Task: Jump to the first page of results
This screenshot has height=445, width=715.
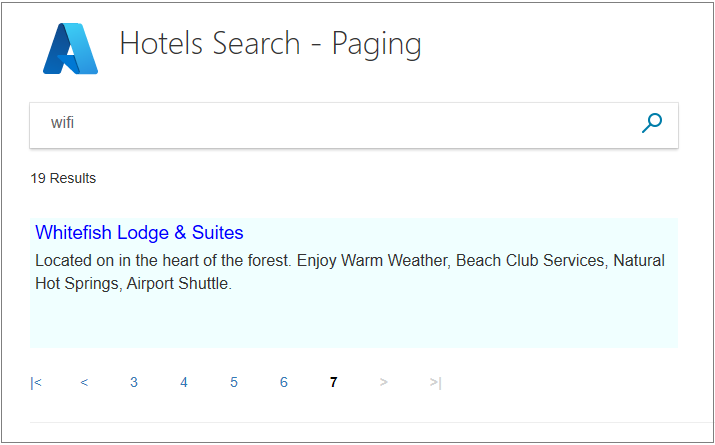Action: coord(36,382)
